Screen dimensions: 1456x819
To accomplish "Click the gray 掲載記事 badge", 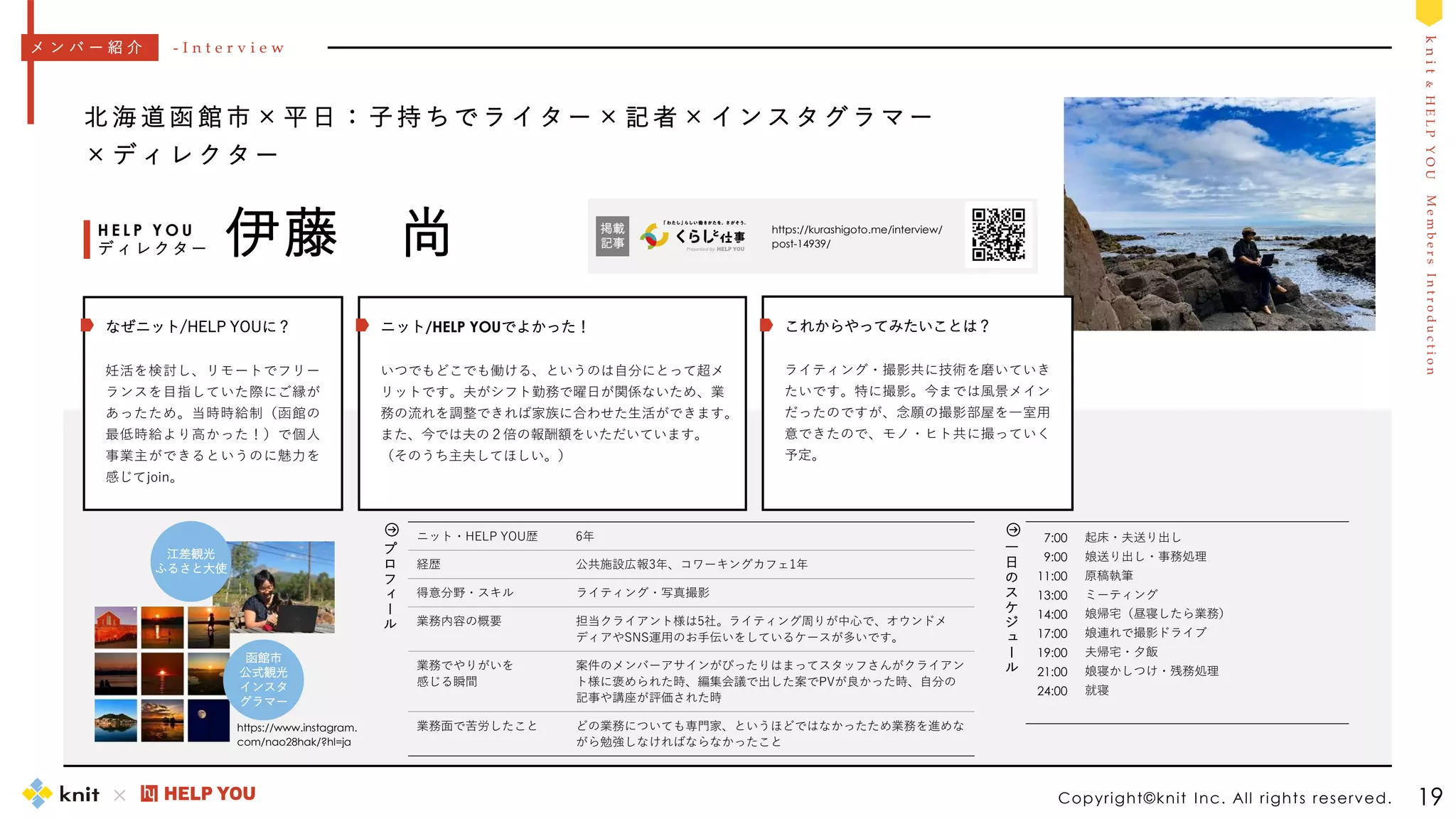I will click(611, 236).
